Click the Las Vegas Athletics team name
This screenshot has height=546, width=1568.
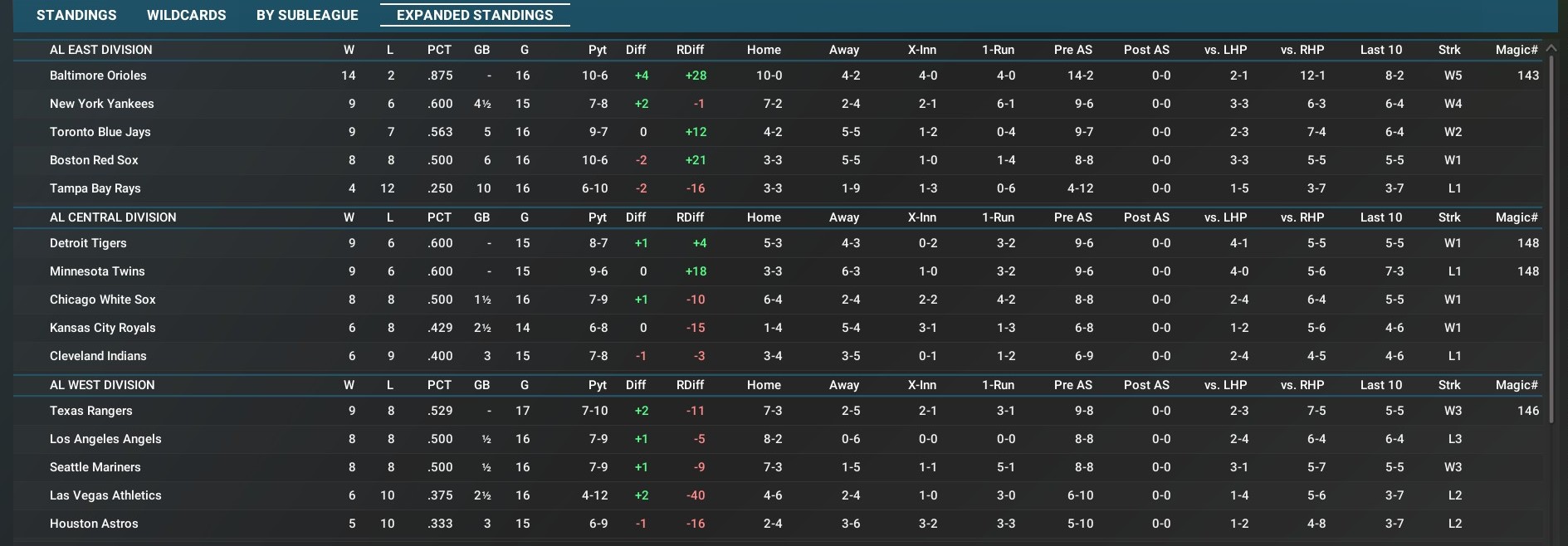coord(105,495)
